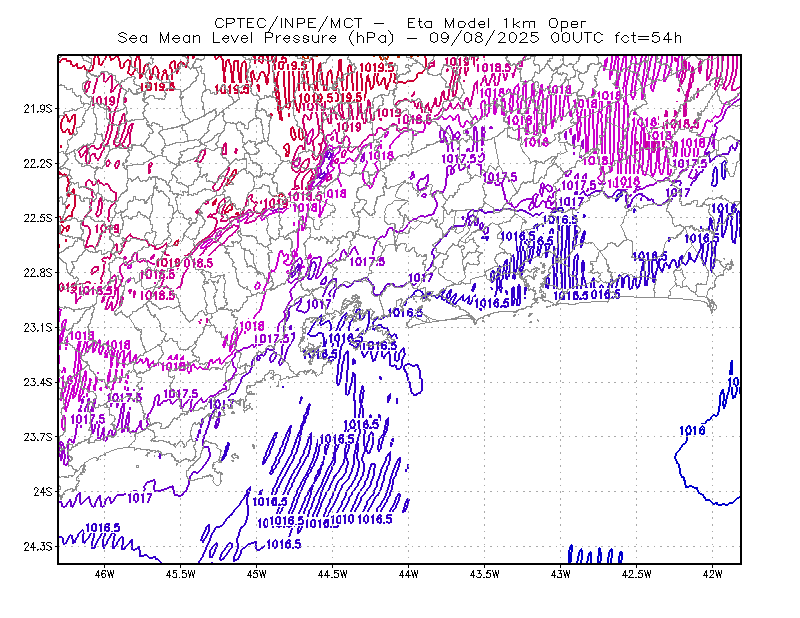Select the 24.3S latitude axis label

(38, 546)
